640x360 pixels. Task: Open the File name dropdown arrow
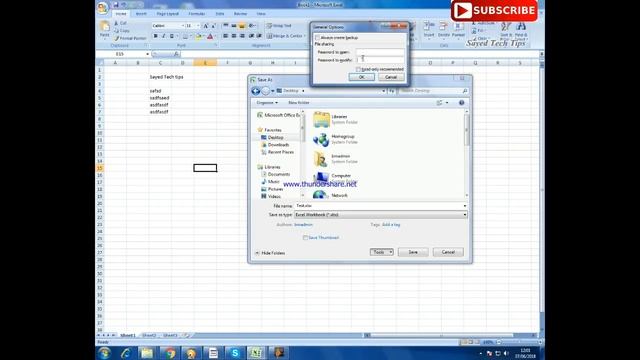pyautogui.click(x=464, y=206)
